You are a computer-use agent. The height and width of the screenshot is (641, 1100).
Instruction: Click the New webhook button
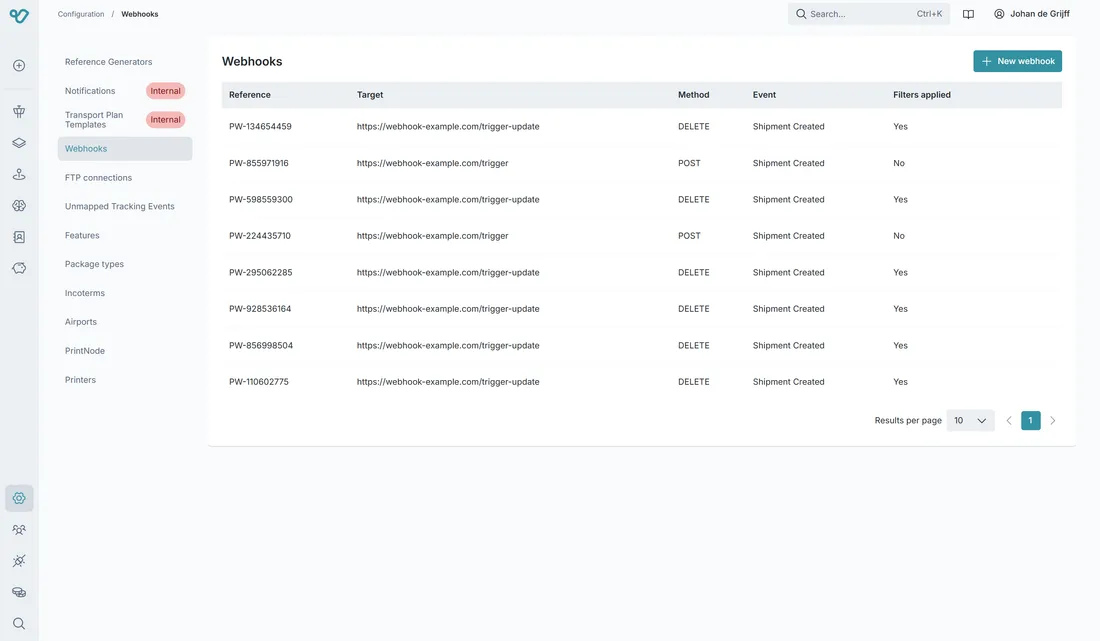point(1017,61)
